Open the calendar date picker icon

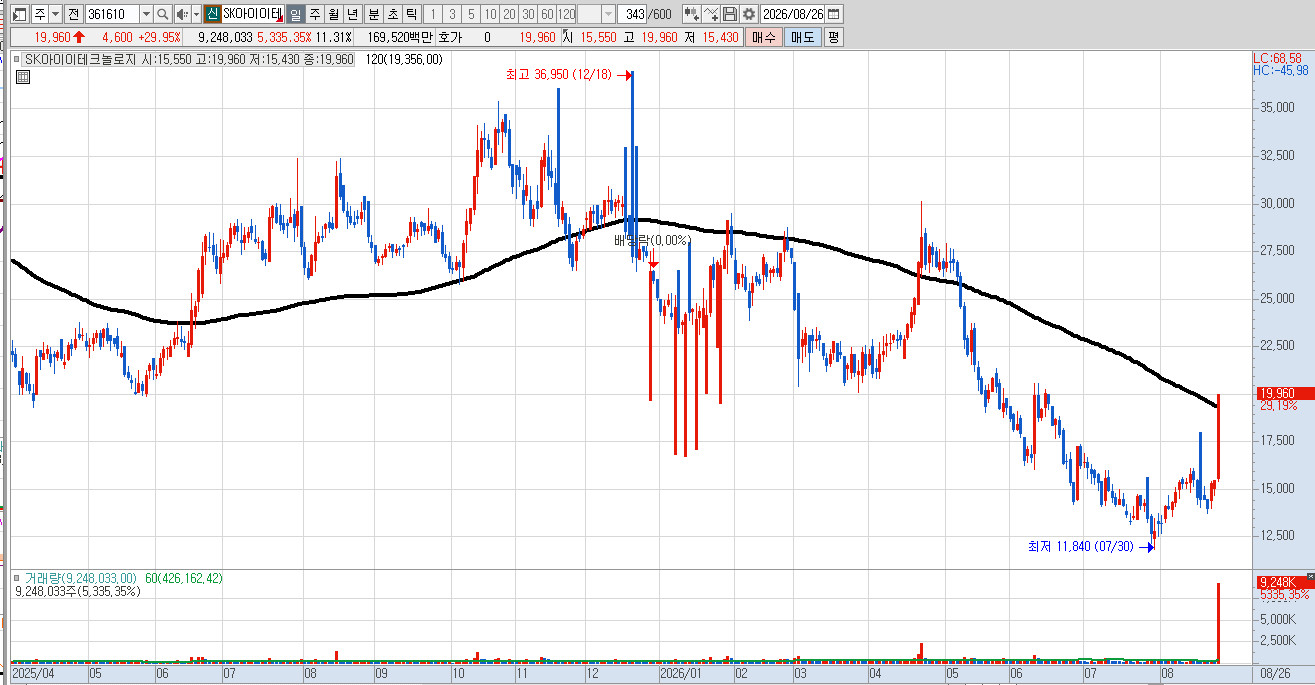pos(834,14)
